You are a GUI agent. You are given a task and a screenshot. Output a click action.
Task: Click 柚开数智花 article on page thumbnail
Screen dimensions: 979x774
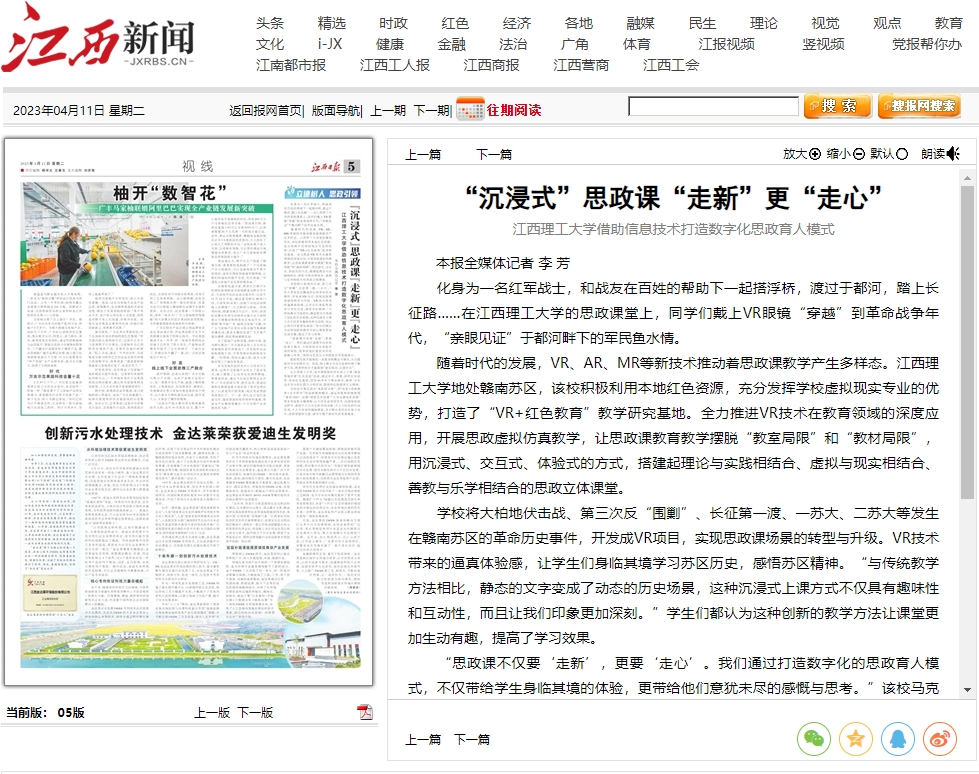[147, 298]
